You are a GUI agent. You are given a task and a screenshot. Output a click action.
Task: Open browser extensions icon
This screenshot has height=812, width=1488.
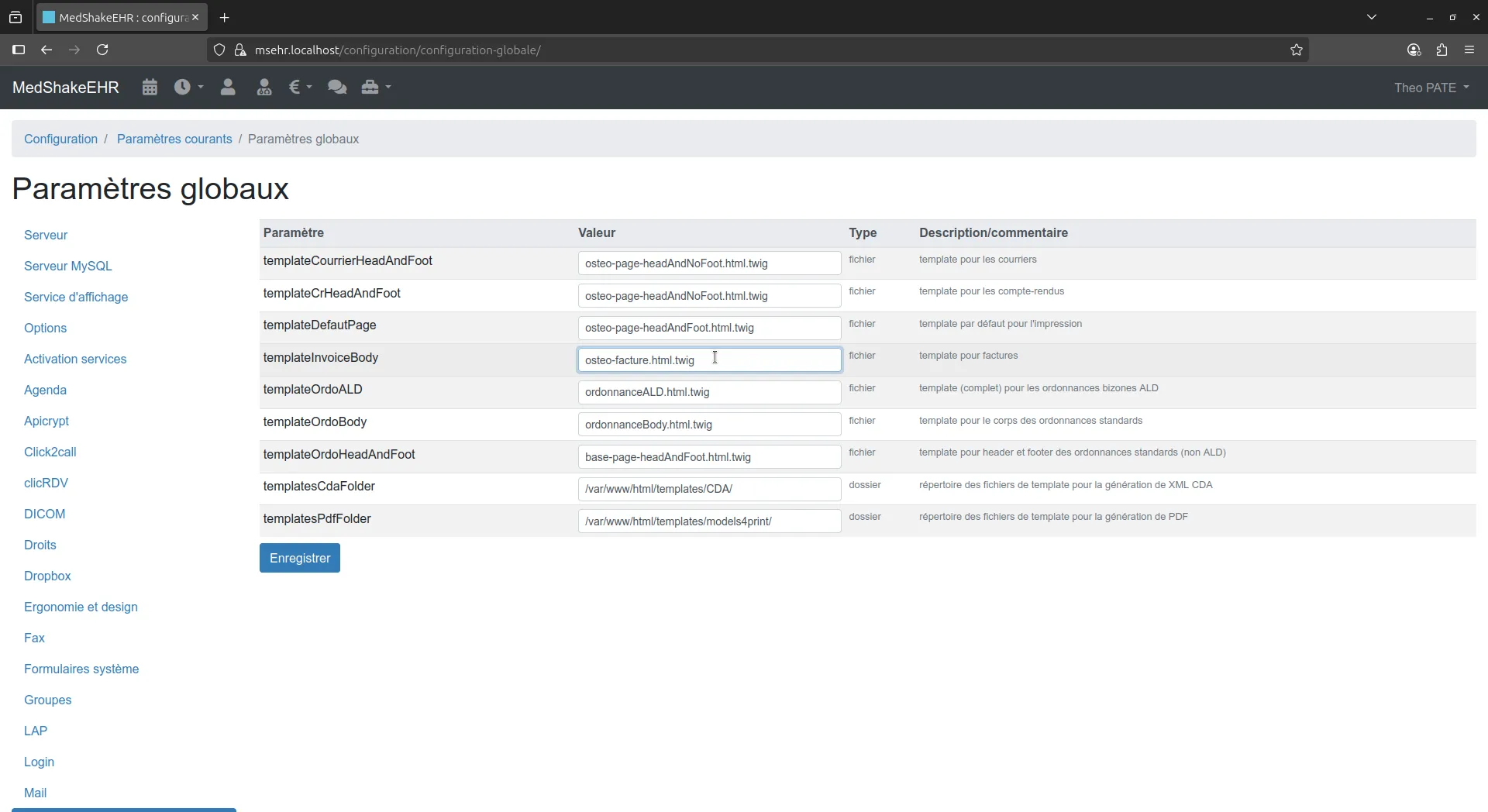(1441, 50)
